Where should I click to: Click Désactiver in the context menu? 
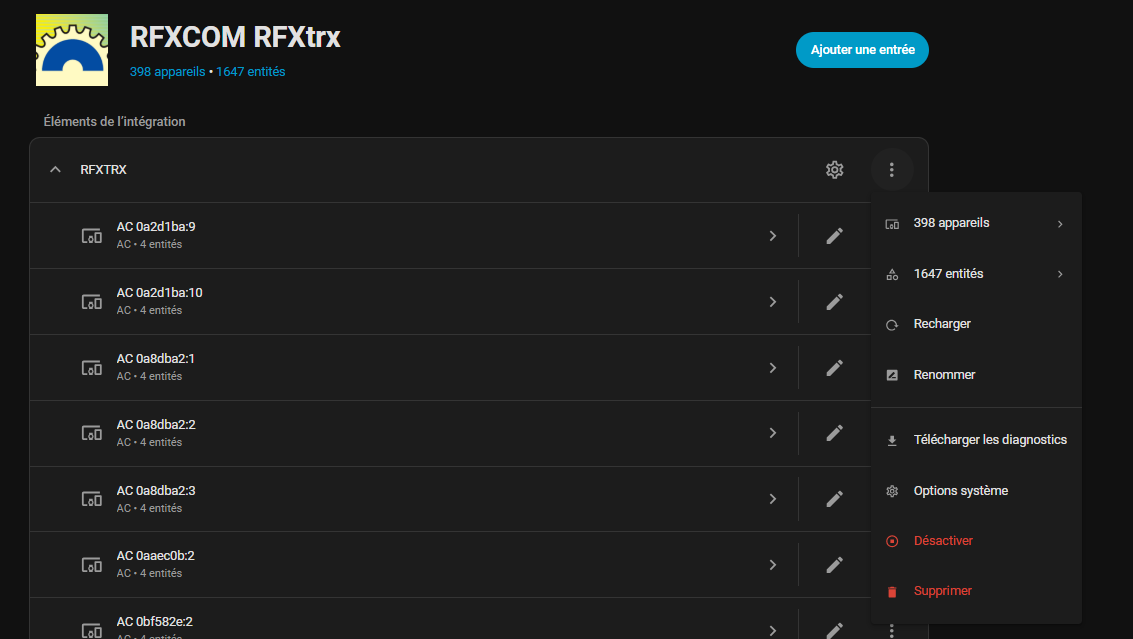point(943,541)
